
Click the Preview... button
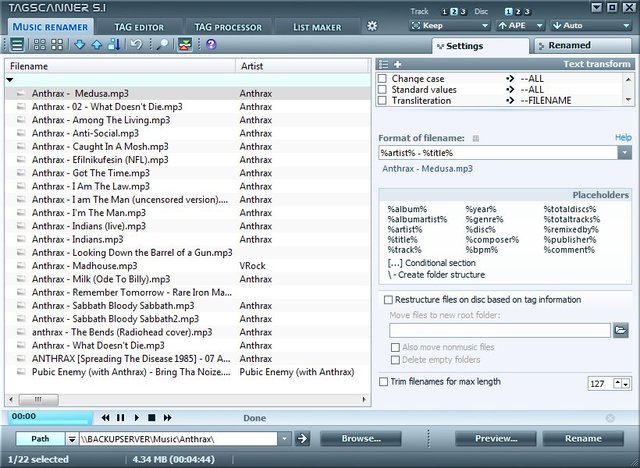click(496, 439)
